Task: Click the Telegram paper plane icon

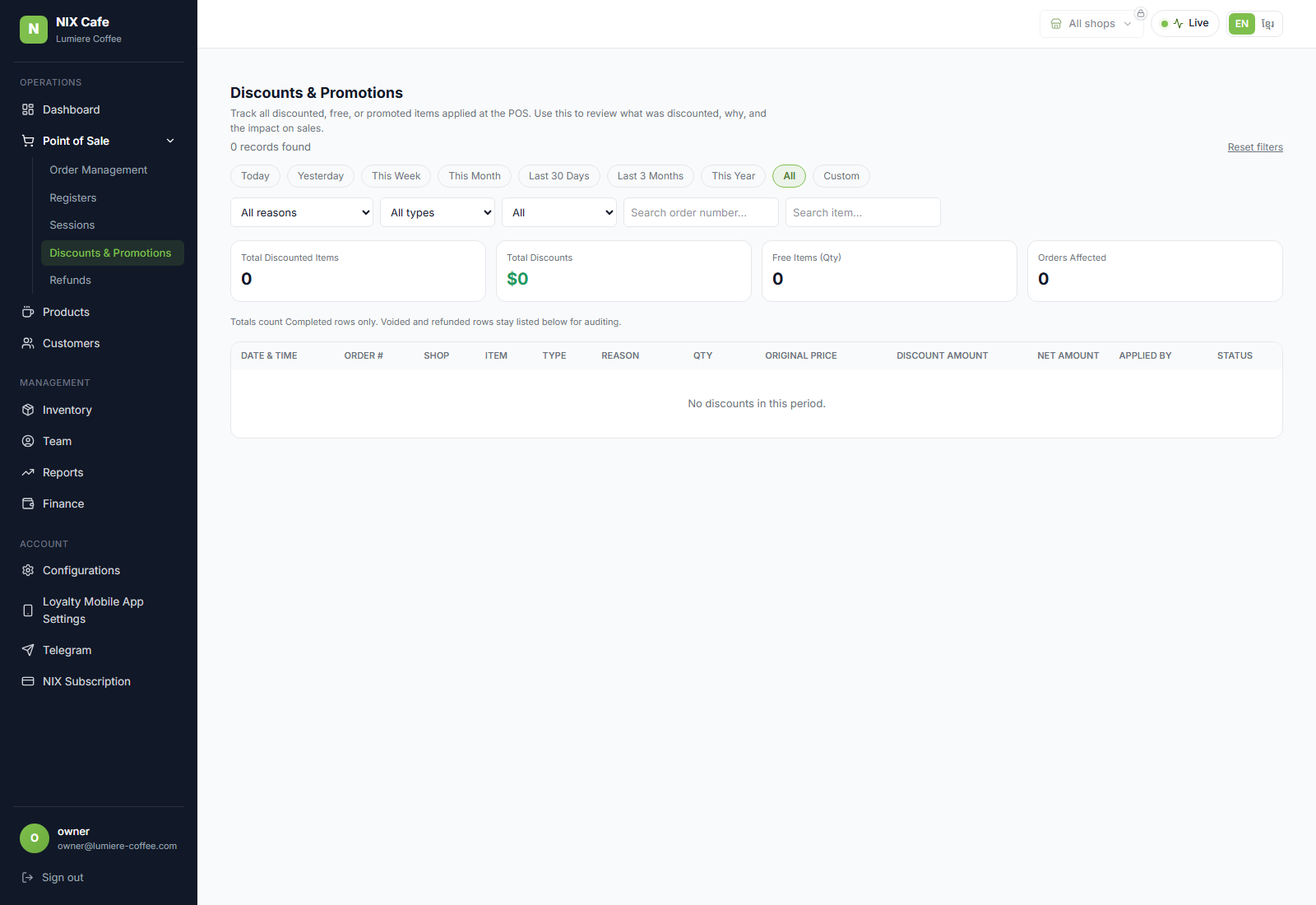Action: pyautogui.click(x=28, y=650)
